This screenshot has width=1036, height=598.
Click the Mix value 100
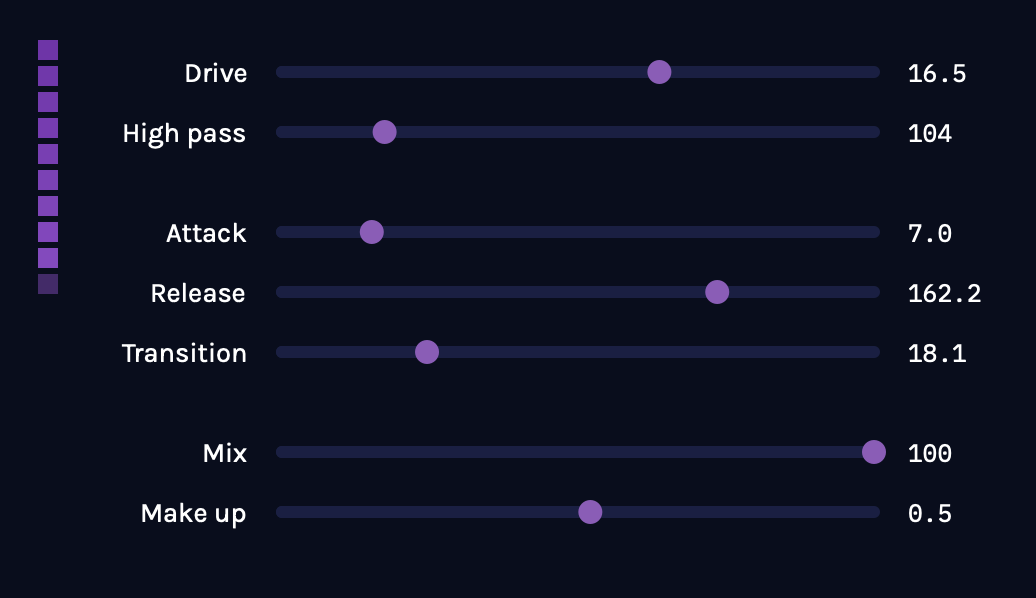click(929, 453)
